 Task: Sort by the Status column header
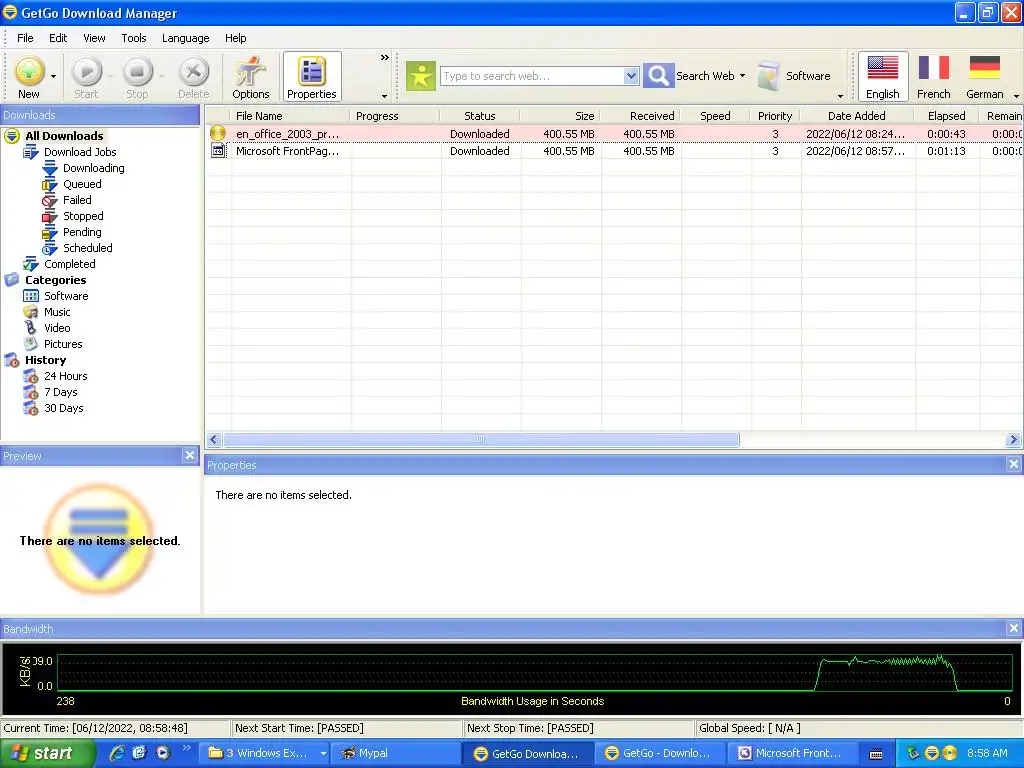click(480, 116)
